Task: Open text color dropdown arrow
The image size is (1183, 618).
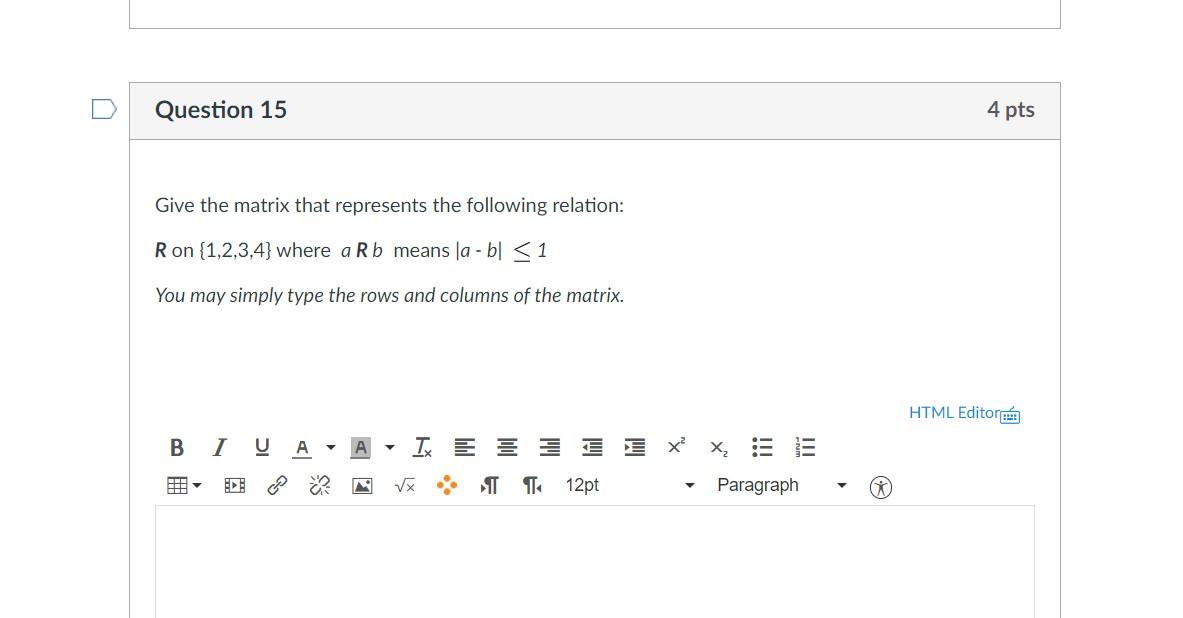Action: click(330, 447)
